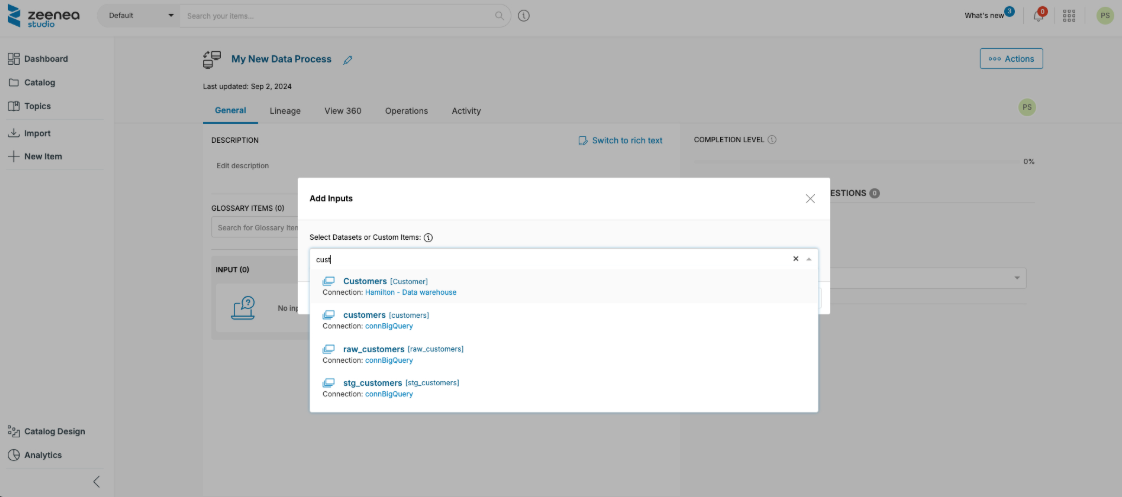Open the Actions menu button
The height and width of the screenshot is (497, 1122).
point(1011,59)
